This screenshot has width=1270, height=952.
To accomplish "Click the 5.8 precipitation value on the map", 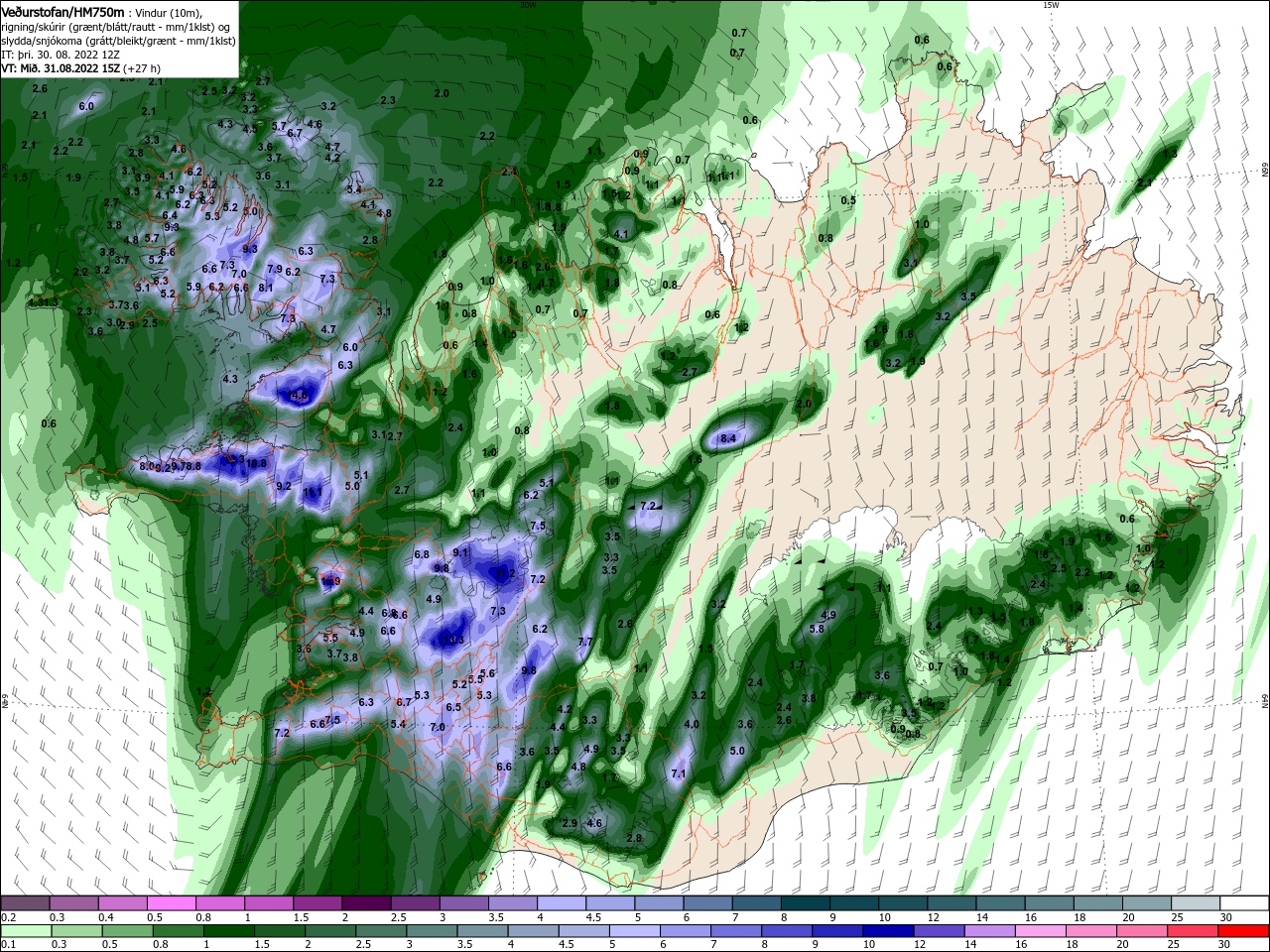I will pyautogui.click(x=818, y=629).
